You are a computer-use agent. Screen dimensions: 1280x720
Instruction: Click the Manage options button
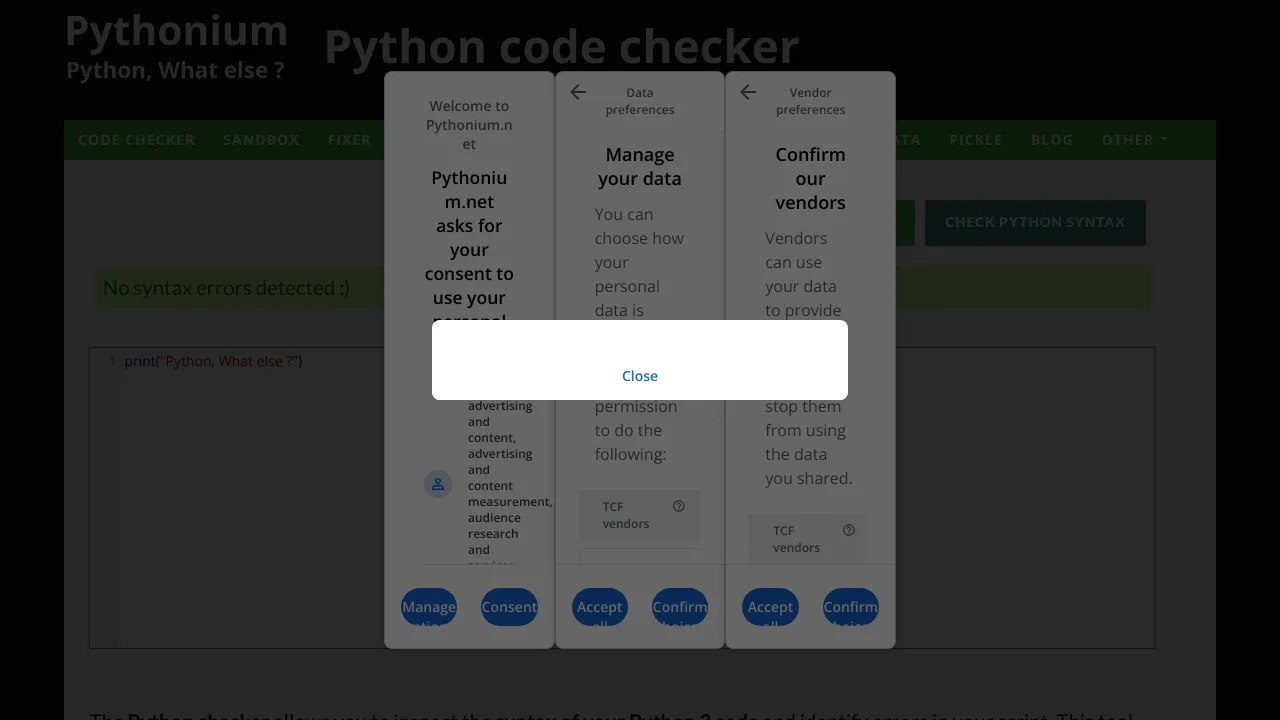[x=429, y=607]
